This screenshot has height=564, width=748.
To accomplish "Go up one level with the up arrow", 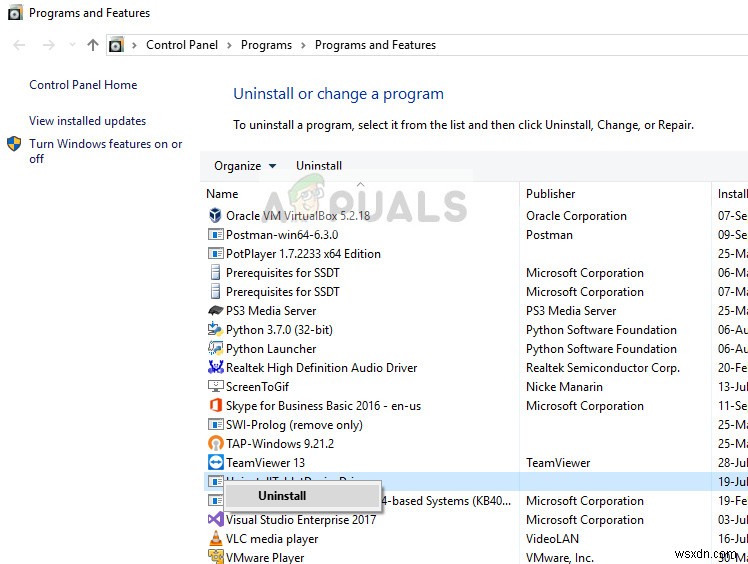I will pos(93,45).
